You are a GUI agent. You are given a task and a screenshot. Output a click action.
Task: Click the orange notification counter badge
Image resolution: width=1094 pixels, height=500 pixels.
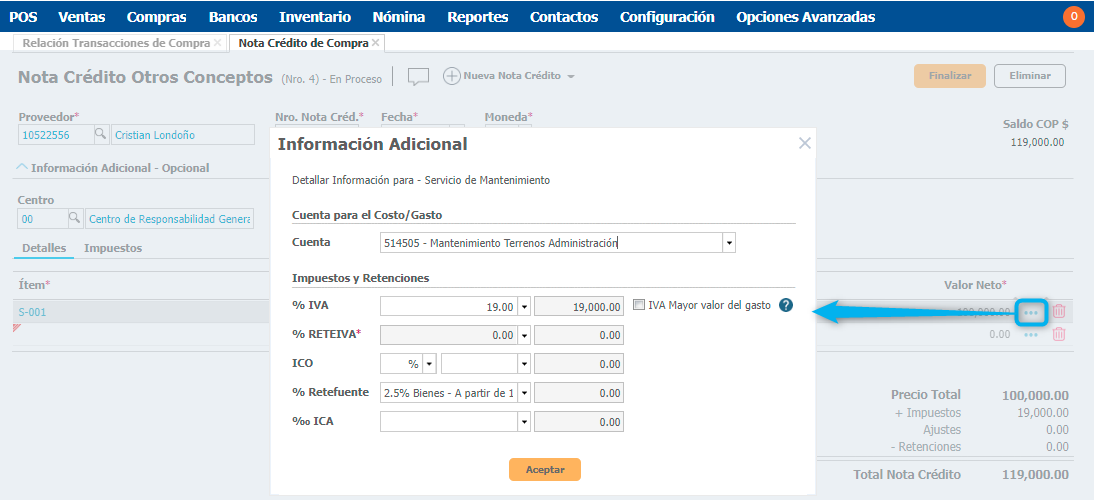pyautogui.click(x=1074, y=17)
